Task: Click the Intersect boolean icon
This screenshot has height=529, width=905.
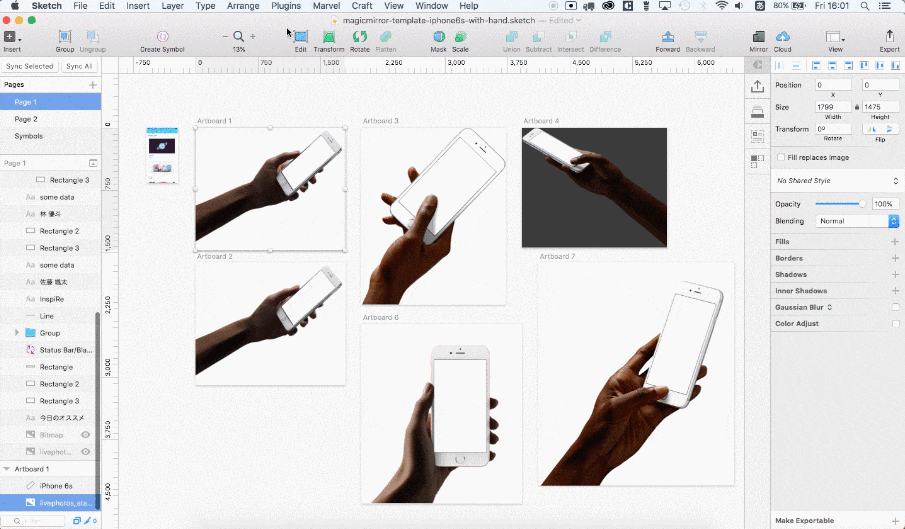Action: click(570, 37)
